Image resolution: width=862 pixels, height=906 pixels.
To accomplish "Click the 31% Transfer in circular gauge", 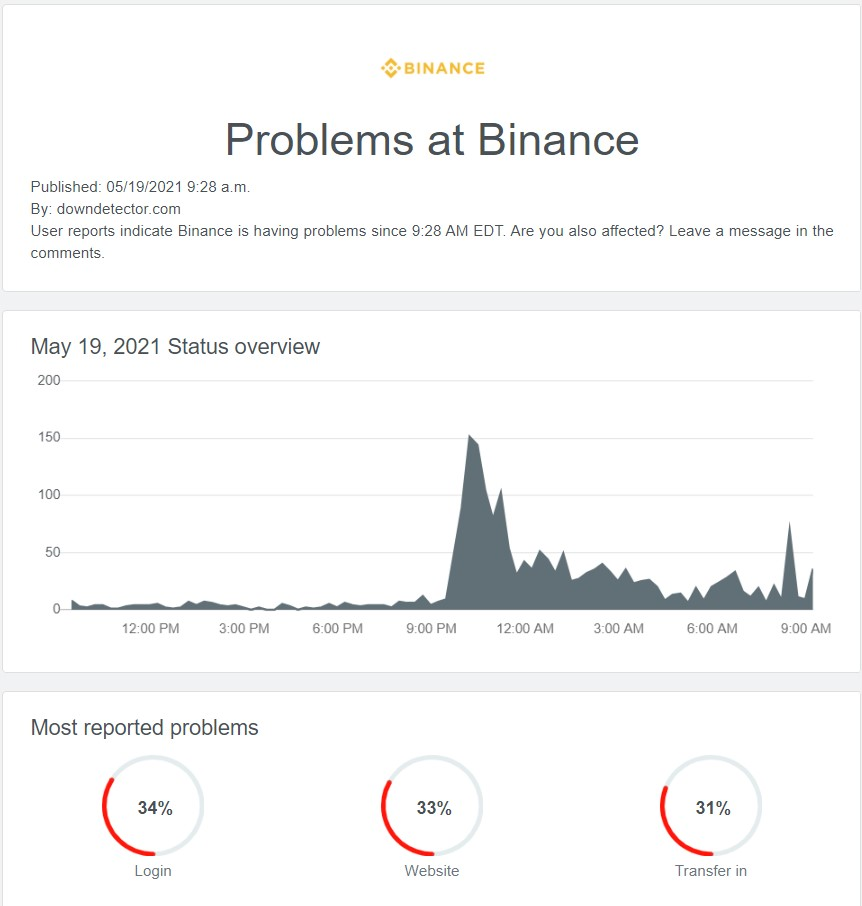I will pyautogui.click(x=711, y=807).
